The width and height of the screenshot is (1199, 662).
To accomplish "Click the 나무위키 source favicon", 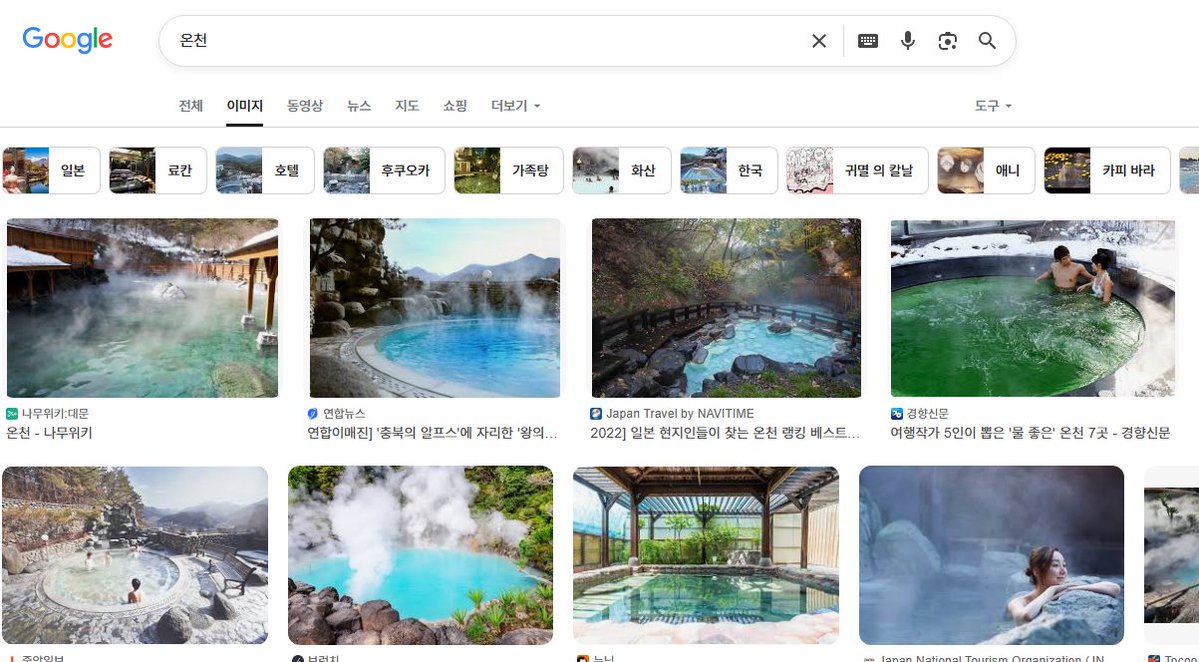I will (x=11, y=414).
